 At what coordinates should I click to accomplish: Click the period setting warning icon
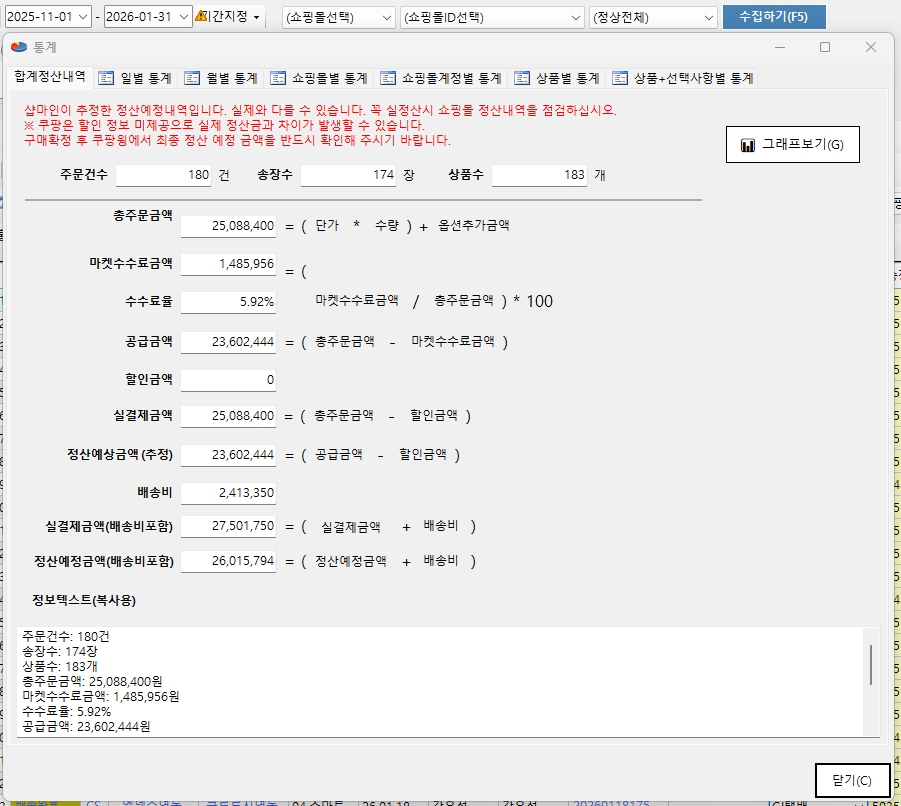point(203,17)
